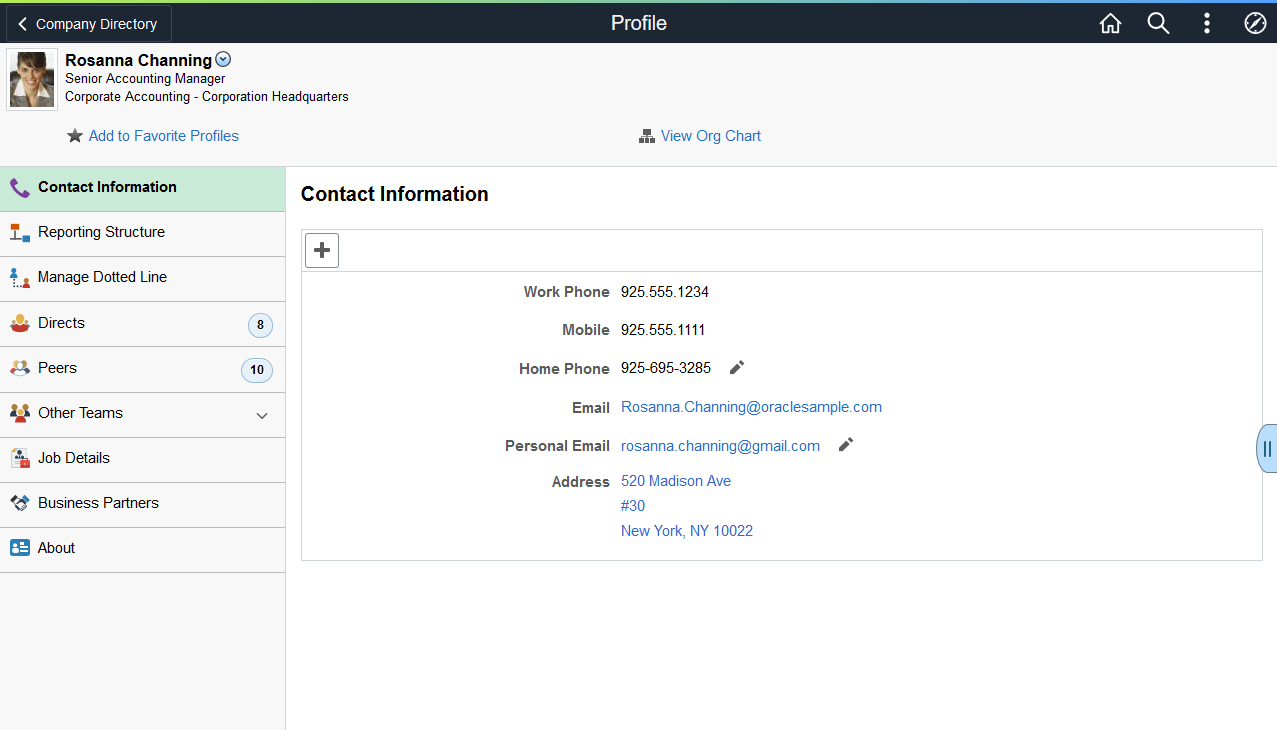Edit Personal Email with pencil icon
This screenshot has height=730, width=1277.
pyautogui.click(x=846, y=445)
